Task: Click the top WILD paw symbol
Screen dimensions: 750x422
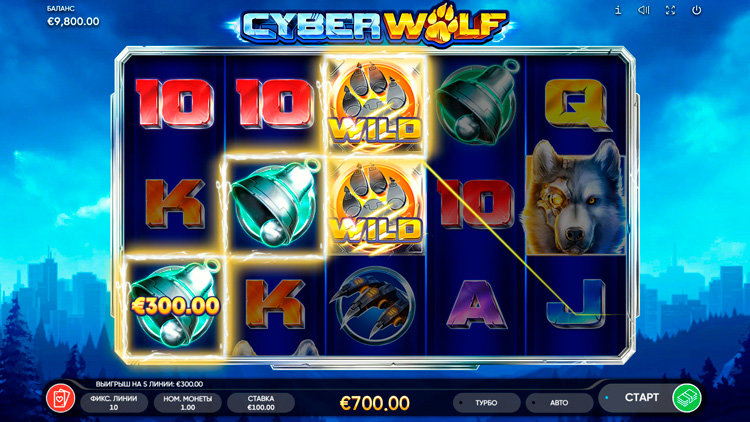Action: pos(375,105)
